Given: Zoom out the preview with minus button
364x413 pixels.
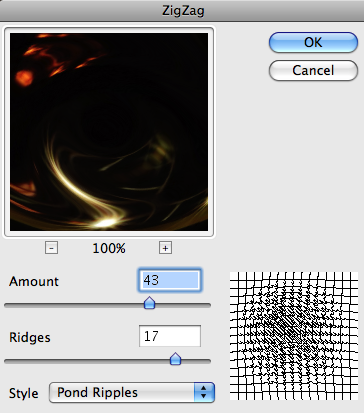Looking at the screenshot, I should [x=51, y=248].
